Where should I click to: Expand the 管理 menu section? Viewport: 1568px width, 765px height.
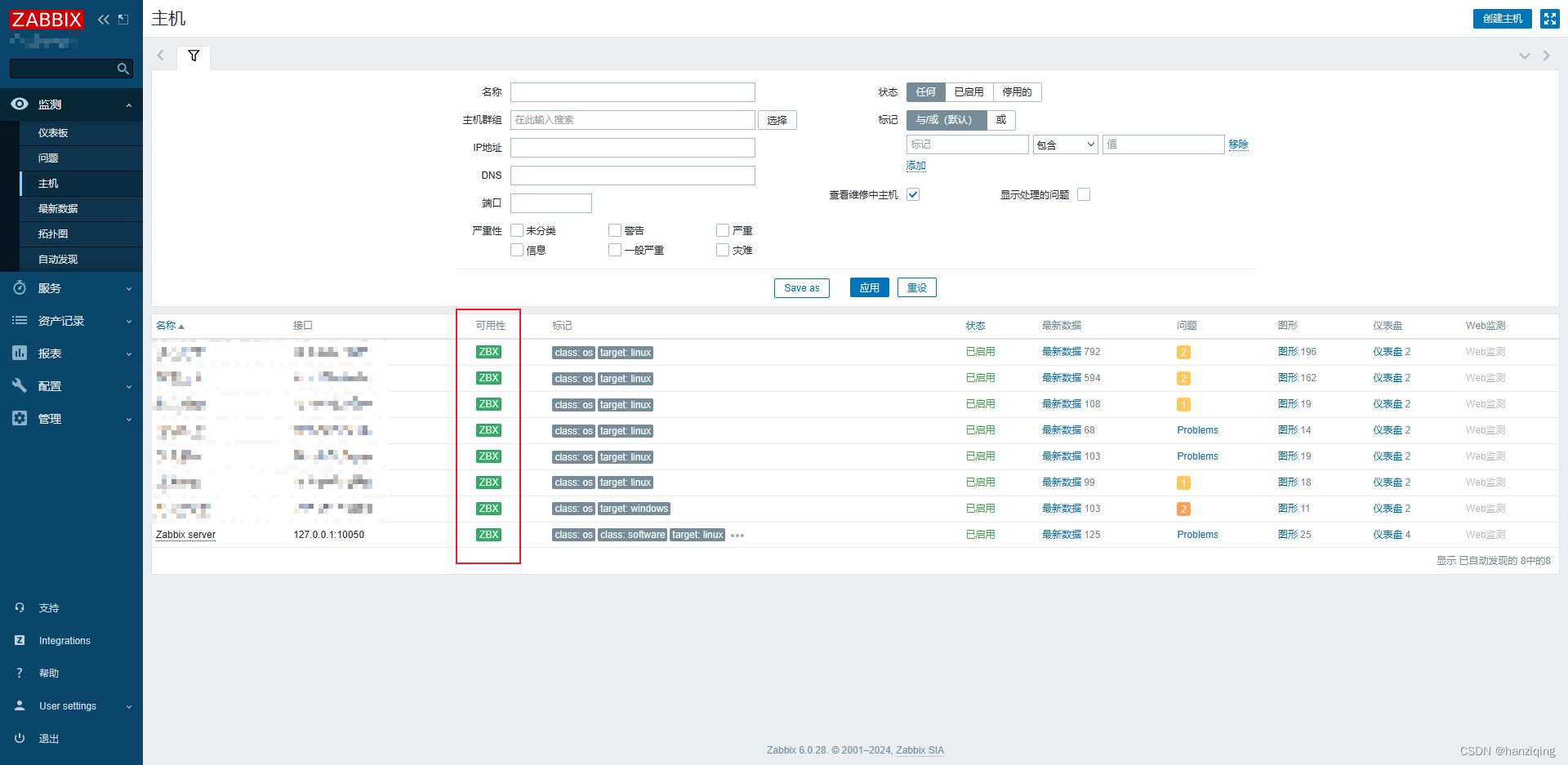pos(129,419)
